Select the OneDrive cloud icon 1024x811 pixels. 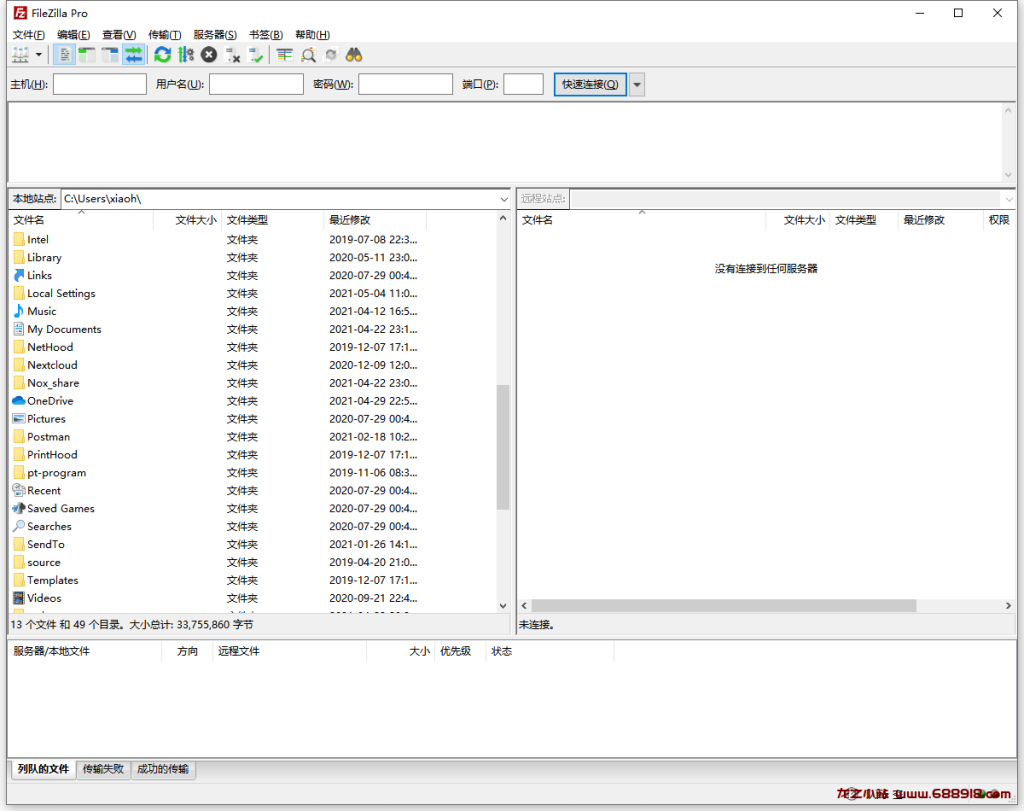click(19, 401)
